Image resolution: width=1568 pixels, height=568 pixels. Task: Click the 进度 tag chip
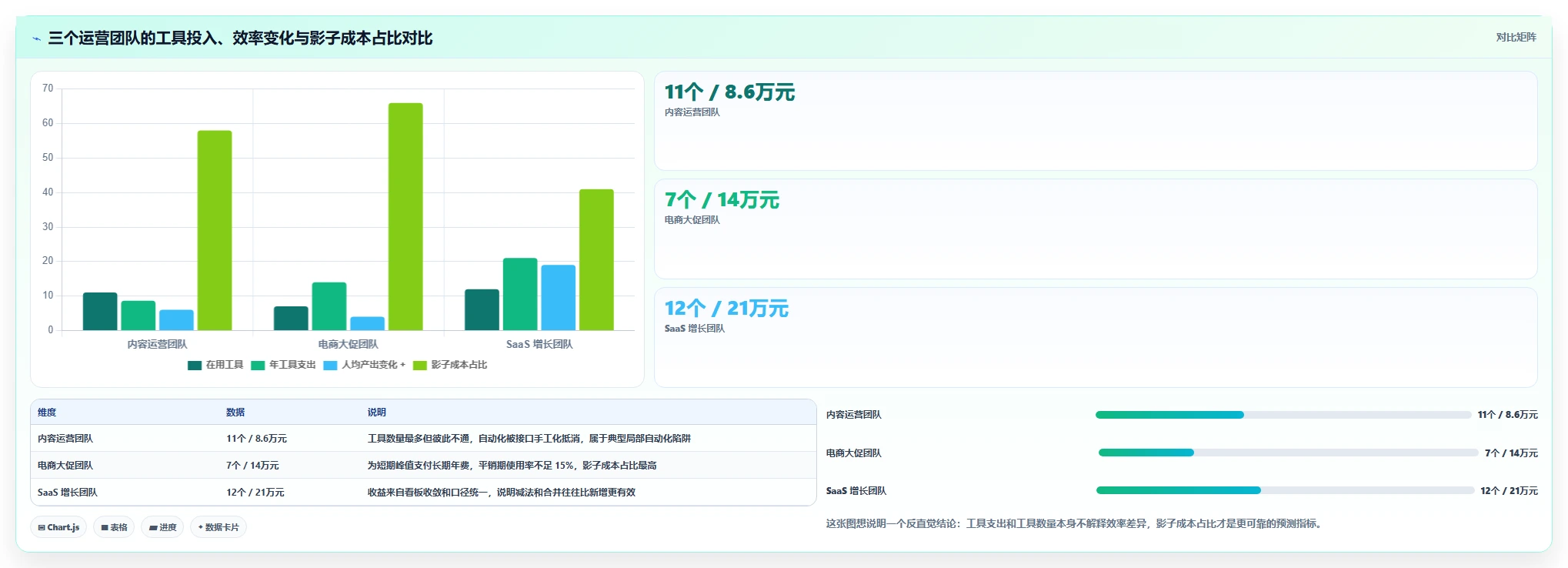(x=162, y=527)
